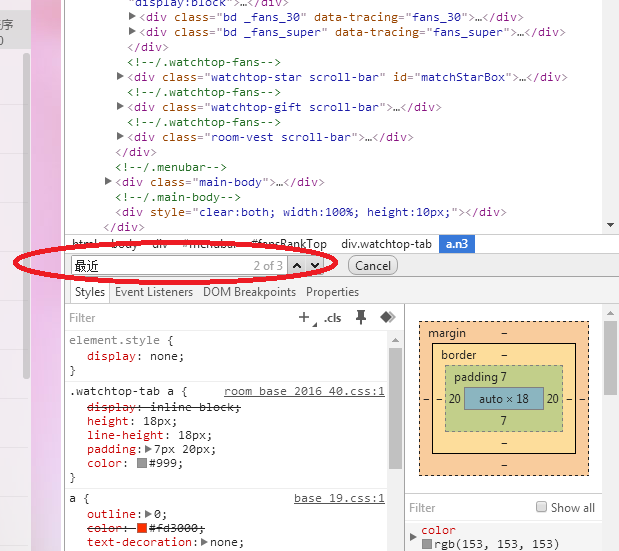Open the .cls element classes toggle

(x=332, y=318)
